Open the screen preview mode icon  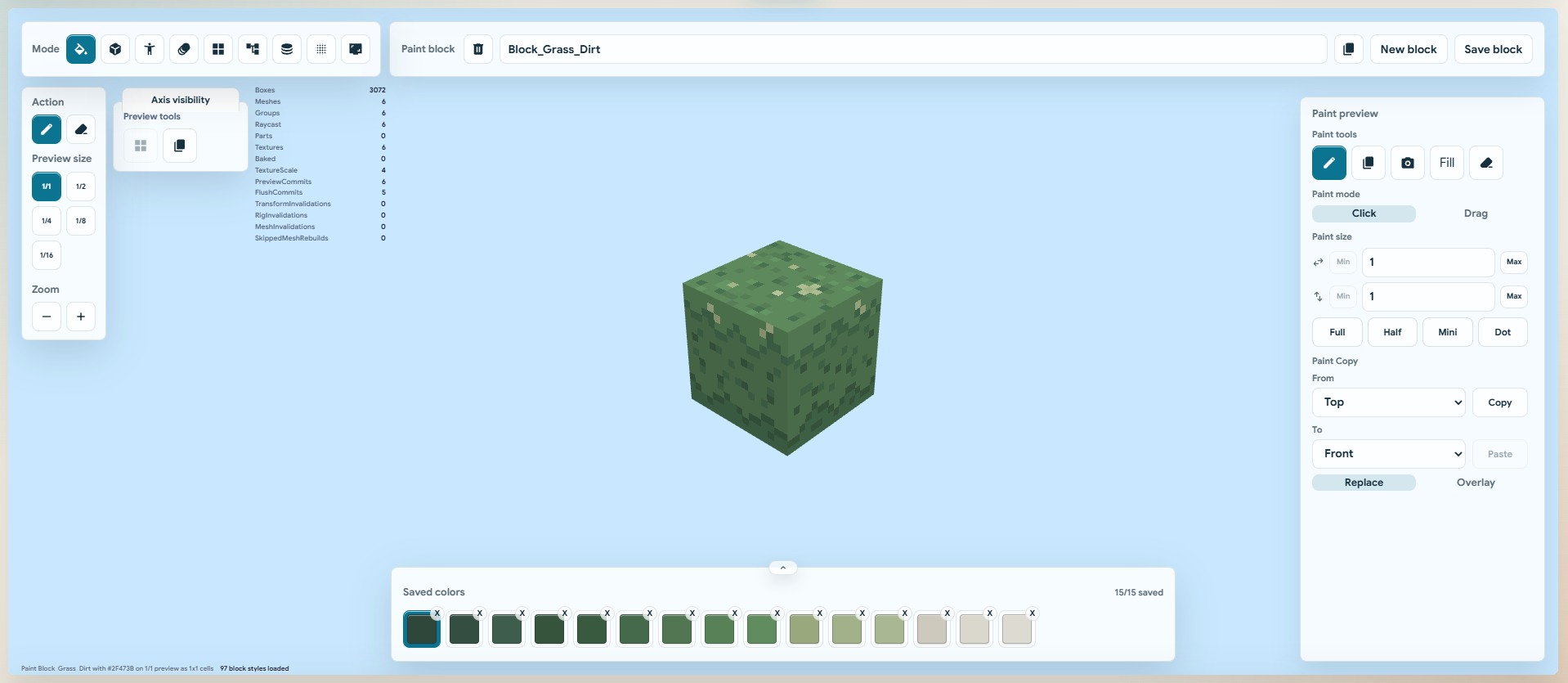(x=356, y=49)
